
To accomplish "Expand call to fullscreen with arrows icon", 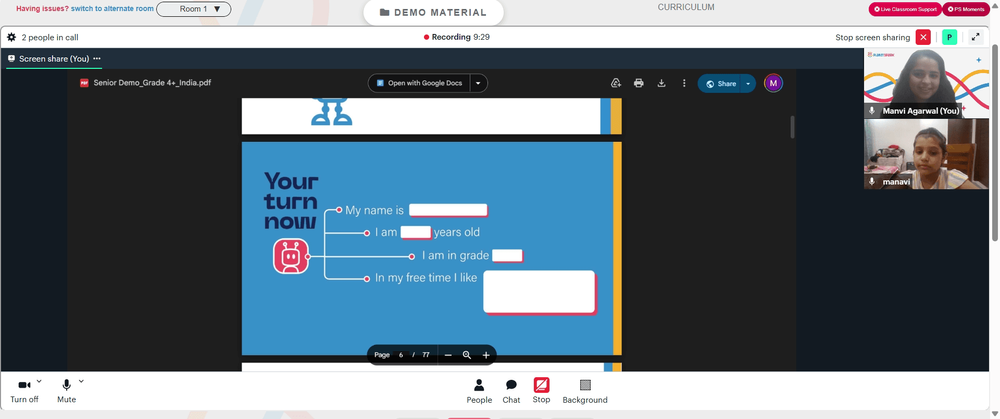I will click(x=976, y=38).
